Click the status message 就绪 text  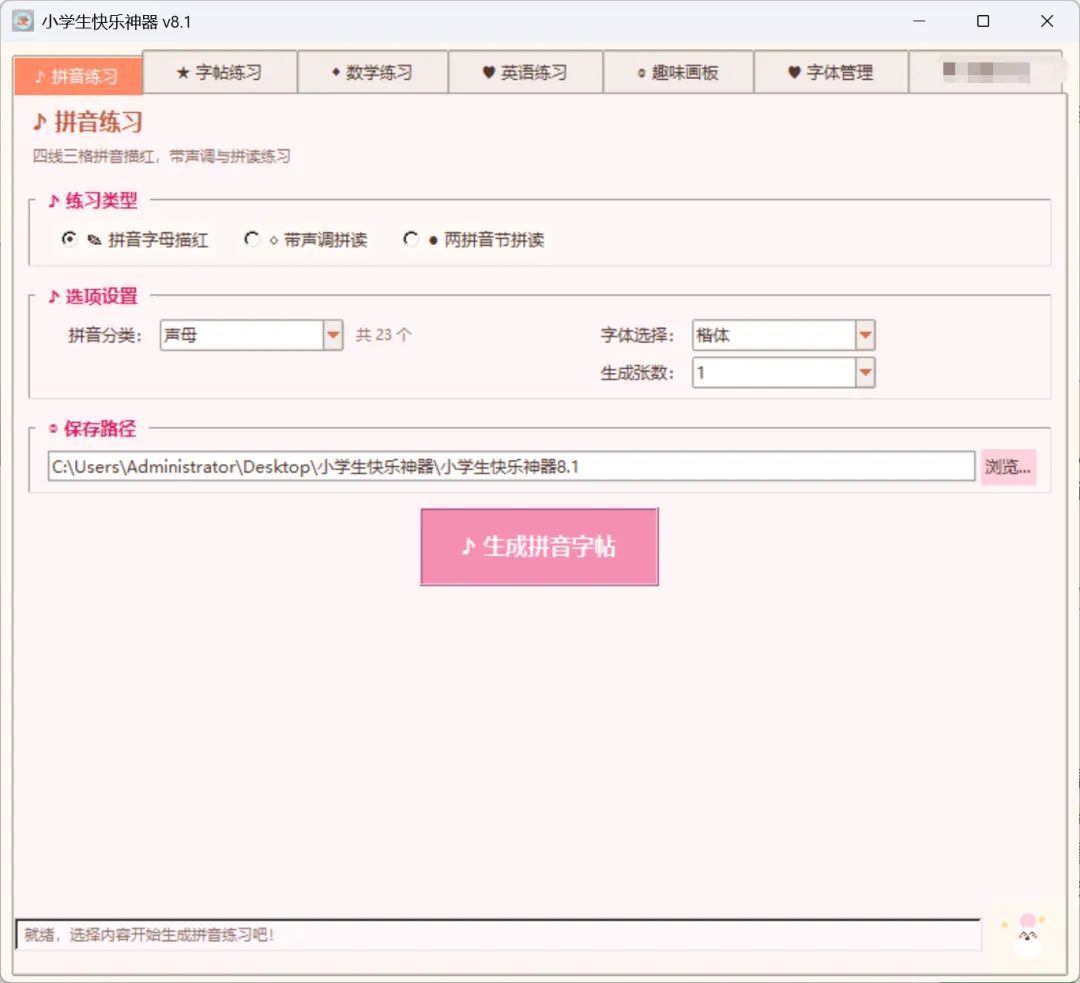pos(149,935)
